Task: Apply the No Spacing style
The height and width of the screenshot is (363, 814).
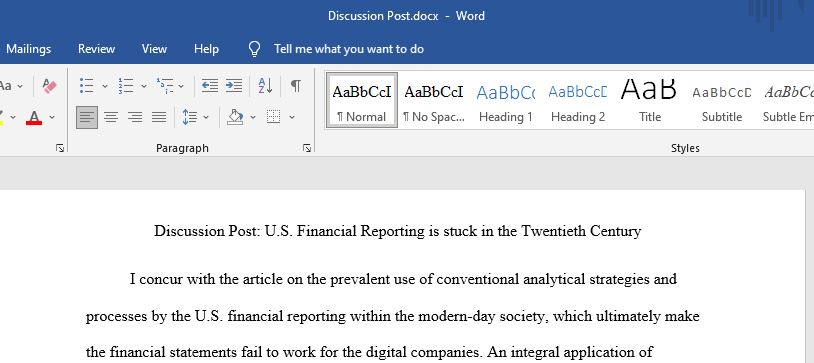Action: (x=434, y=100)
